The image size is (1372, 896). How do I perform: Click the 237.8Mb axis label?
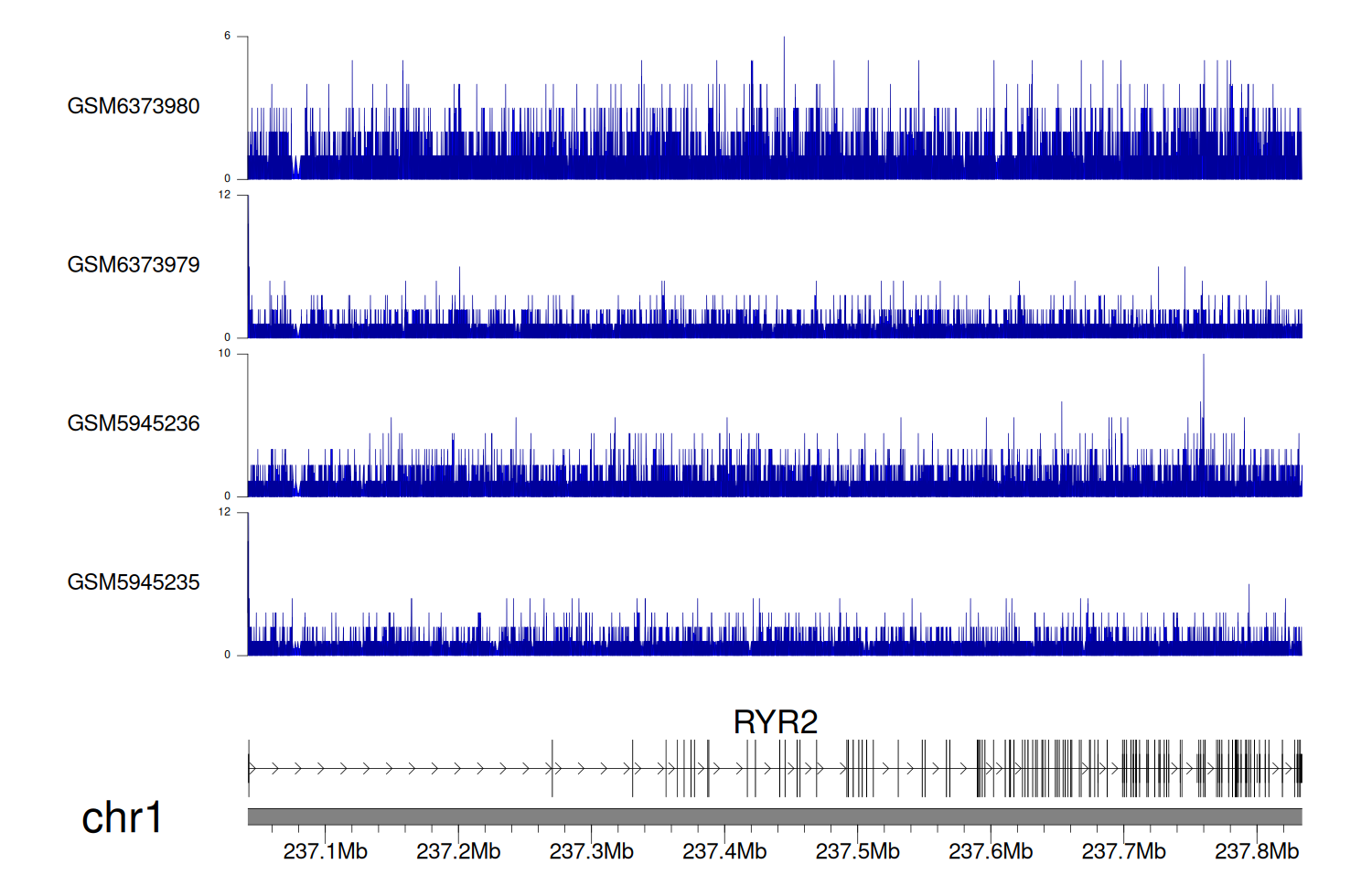click(1257, 851)
